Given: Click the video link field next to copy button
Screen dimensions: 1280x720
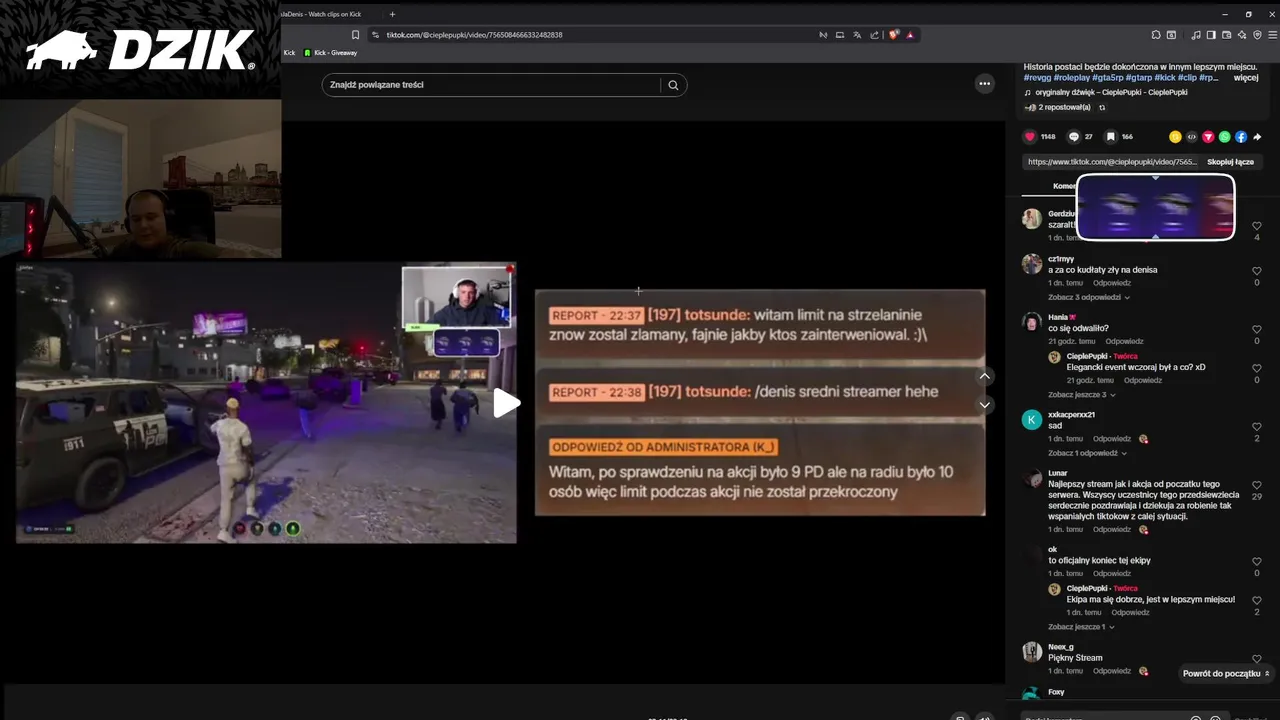Looking at the screenshot, I should [1111, 161].
